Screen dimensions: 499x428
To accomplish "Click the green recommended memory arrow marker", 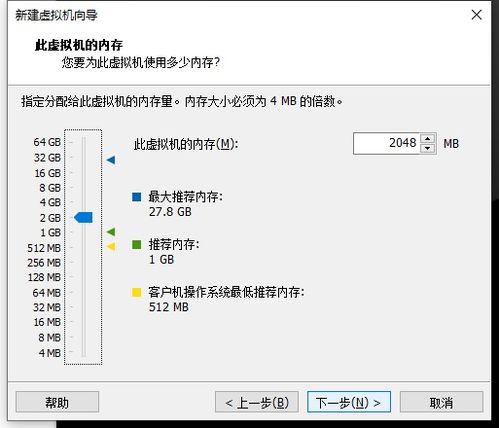I will coord(111,231).
